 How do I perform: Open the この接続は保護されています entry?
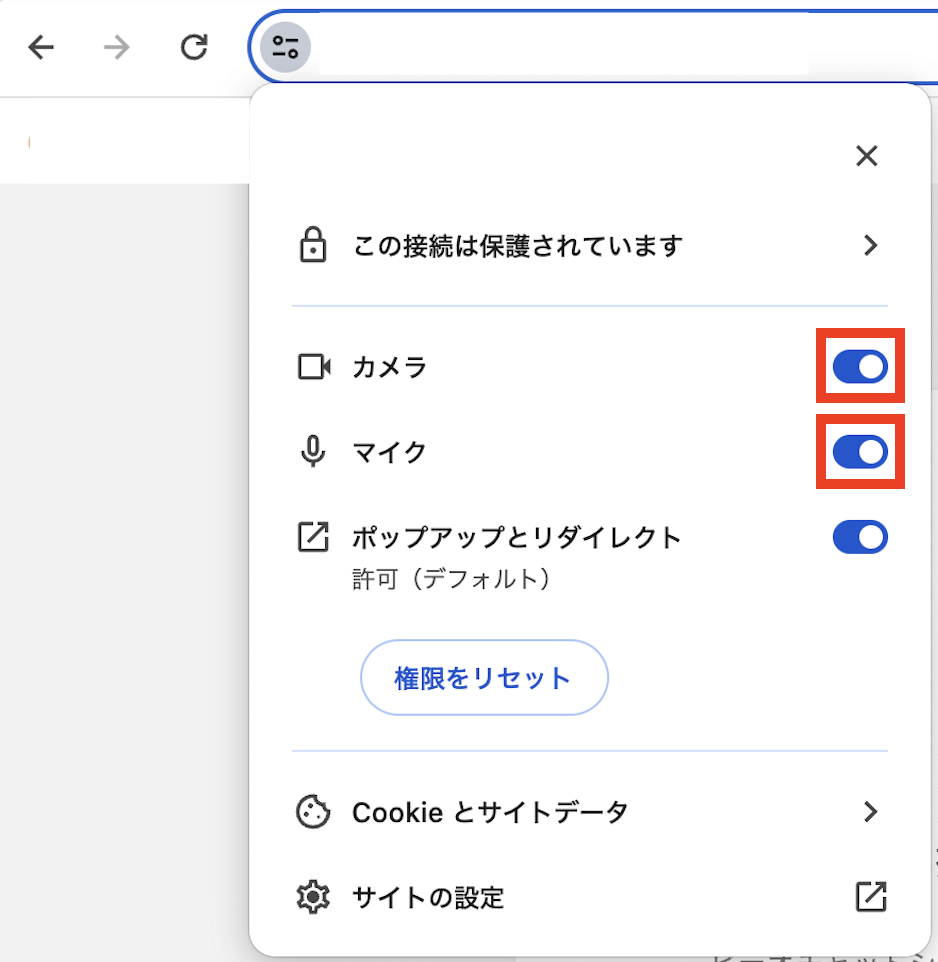point(517,245)
